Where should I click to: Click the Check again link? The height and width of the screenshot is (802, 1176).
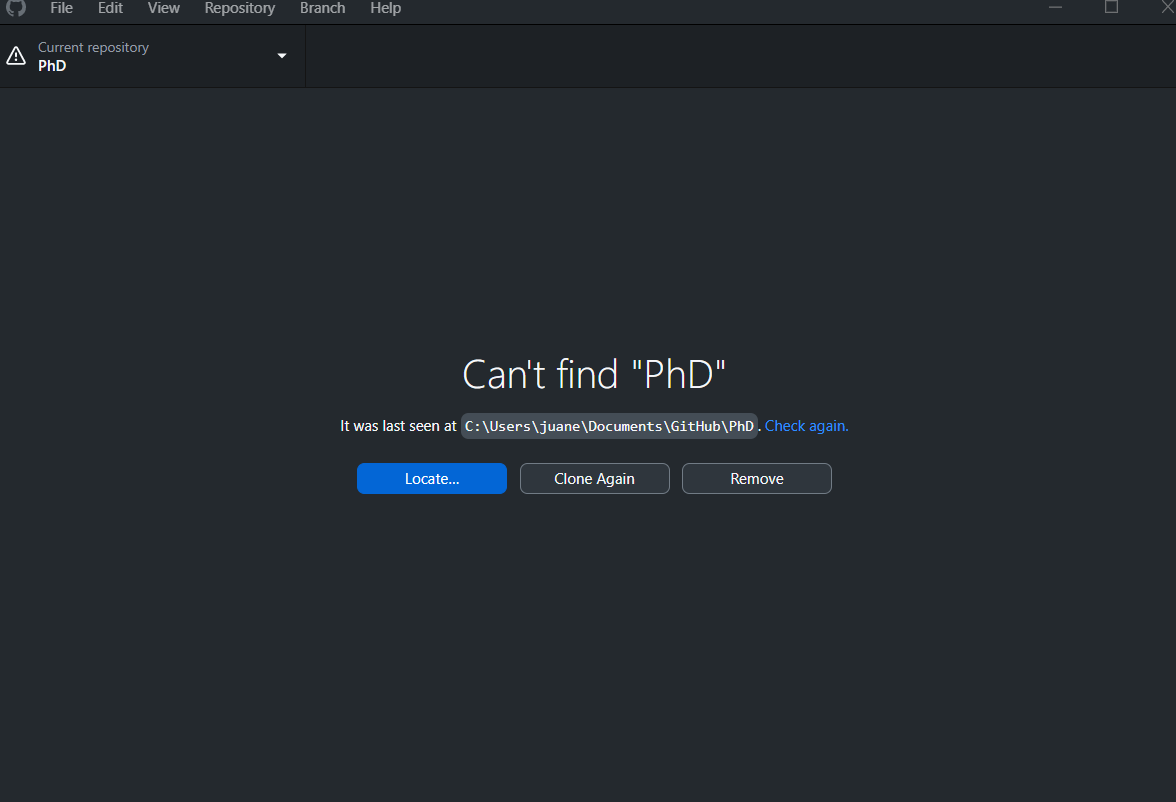tap(806, 425)
